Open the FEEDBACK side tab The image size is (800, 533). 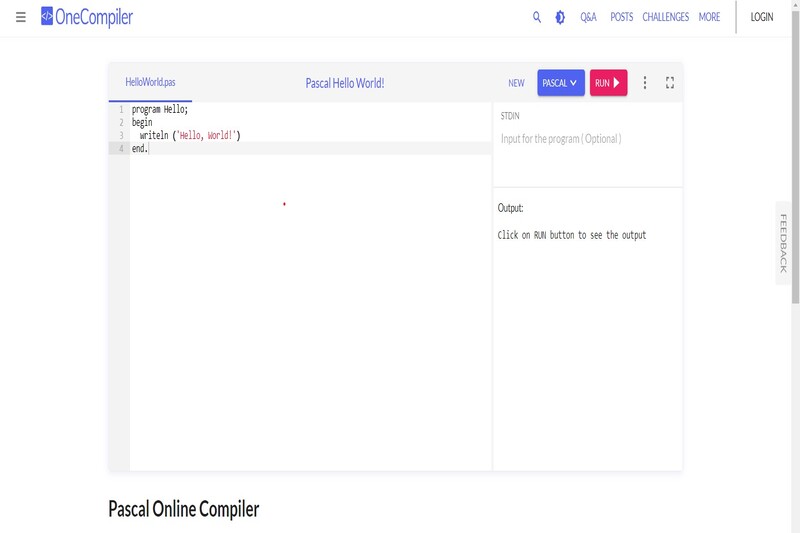point(784,243)
